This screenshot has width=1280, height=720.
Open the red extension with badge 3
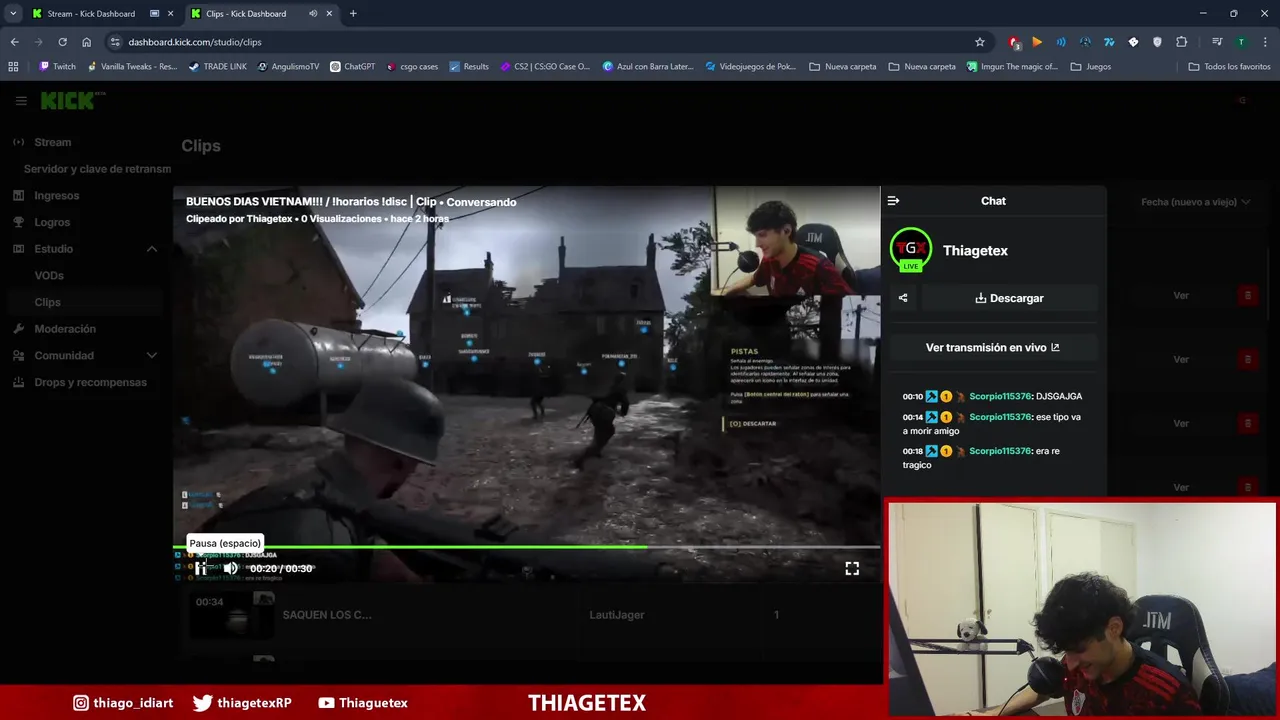[1014, 42]
